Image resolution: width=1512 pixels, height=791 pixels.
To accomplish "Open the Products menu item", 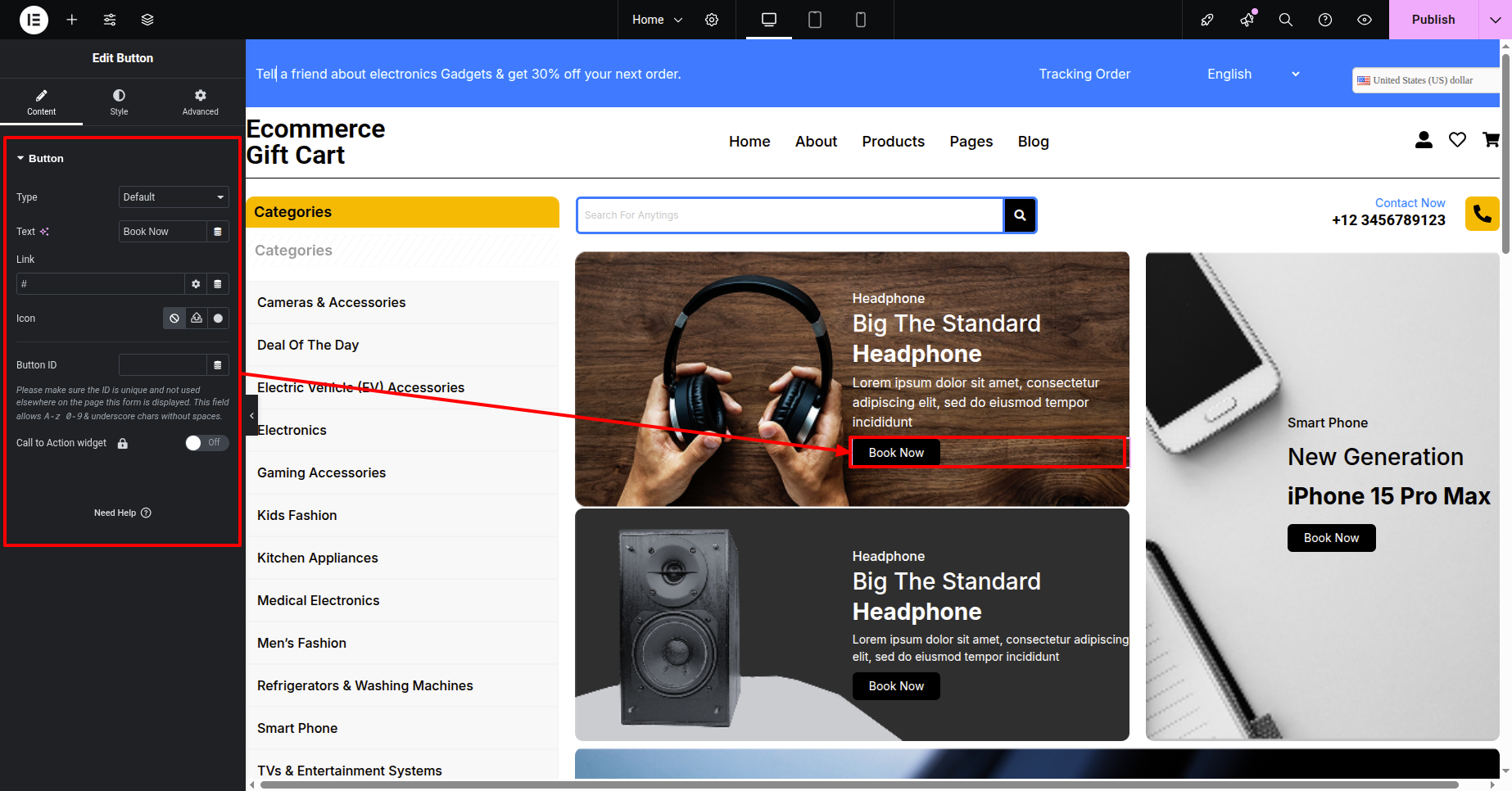I will click(894, 142).
